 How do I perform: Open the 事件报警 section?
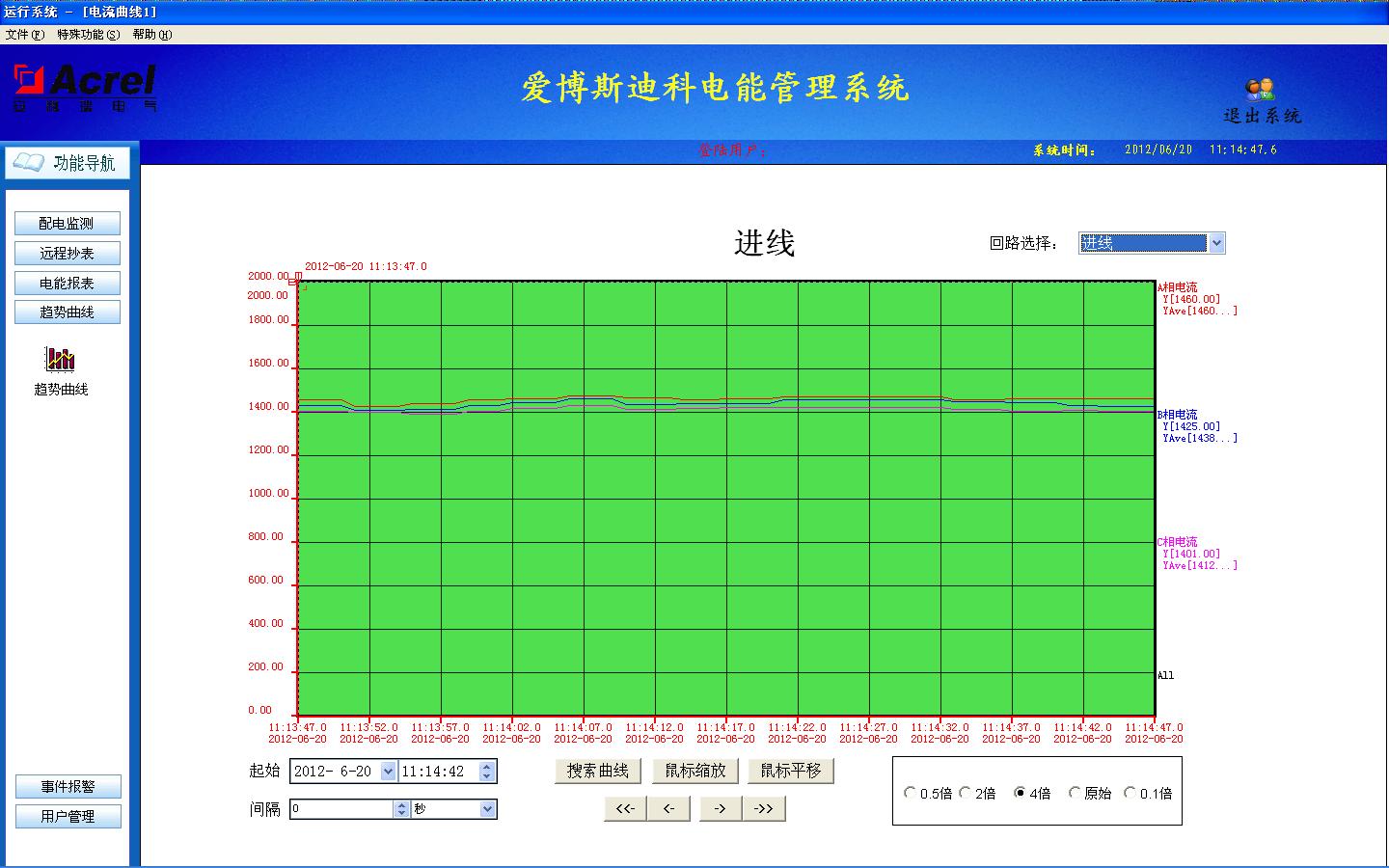tap(68, 787)
